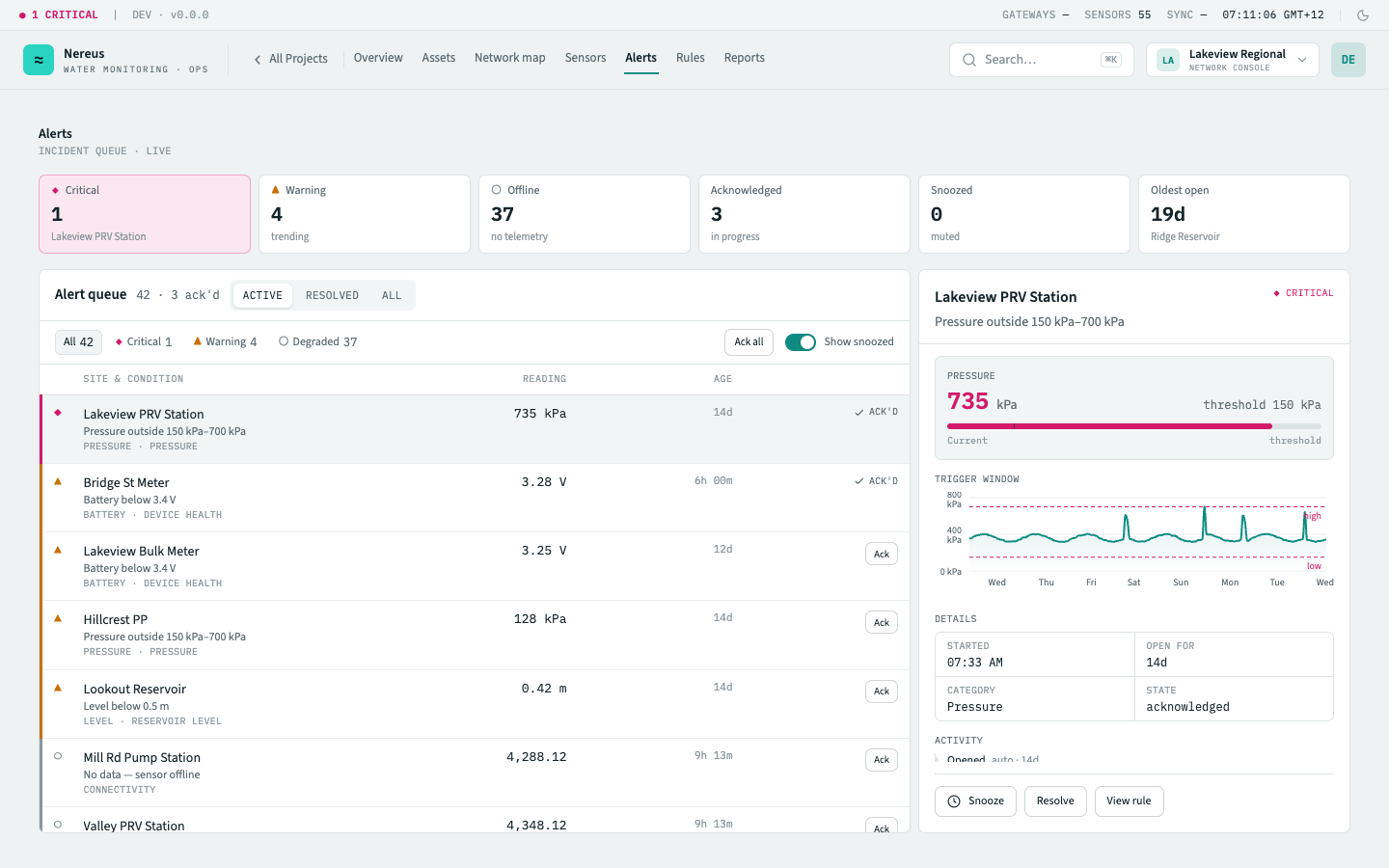
Task: Click the LA network console badge
Action: (x=1168, y=60)
